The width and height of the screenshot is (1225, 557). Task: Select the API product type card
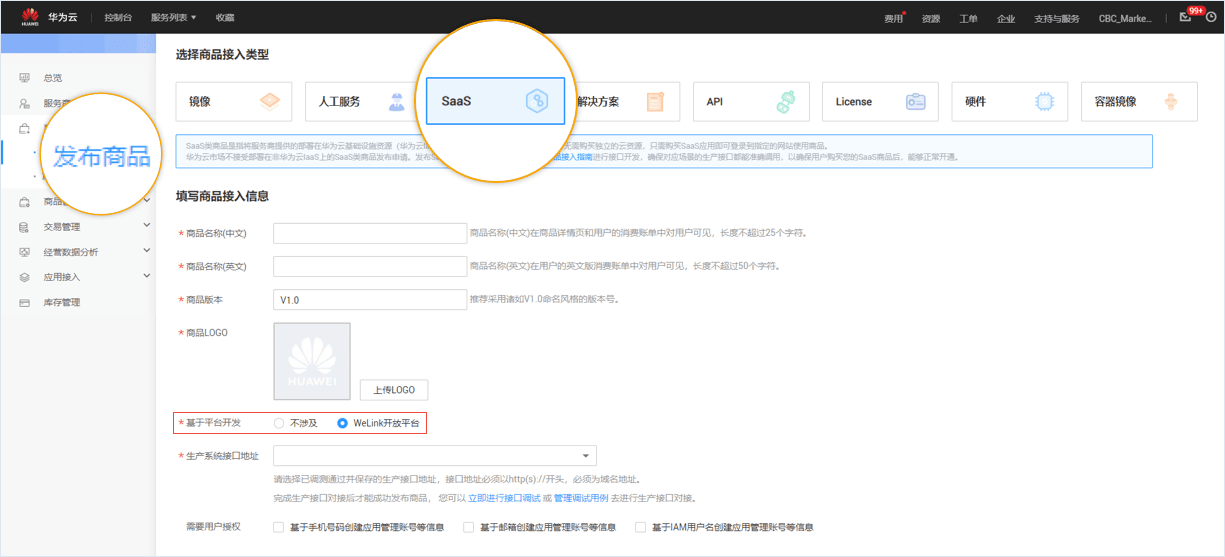click(x=750, y=101)
